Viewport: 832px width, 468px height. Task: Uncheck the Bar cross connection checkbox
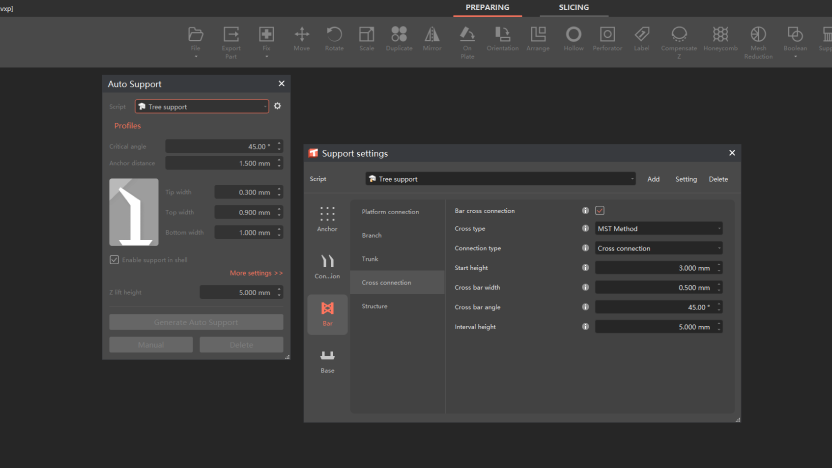click(600, 211)
